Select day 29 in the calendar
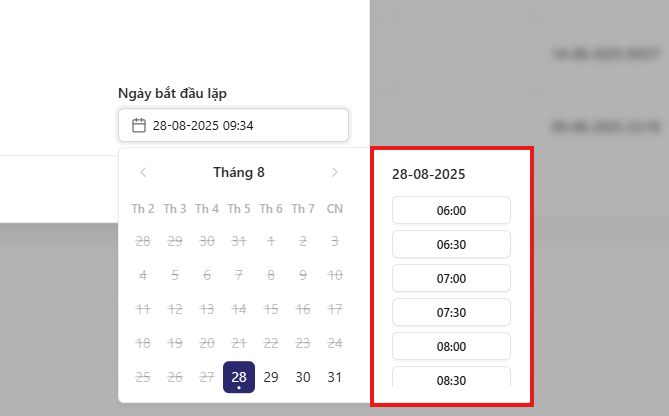Screen dimensions: 669x416 (x=271, y=377)
